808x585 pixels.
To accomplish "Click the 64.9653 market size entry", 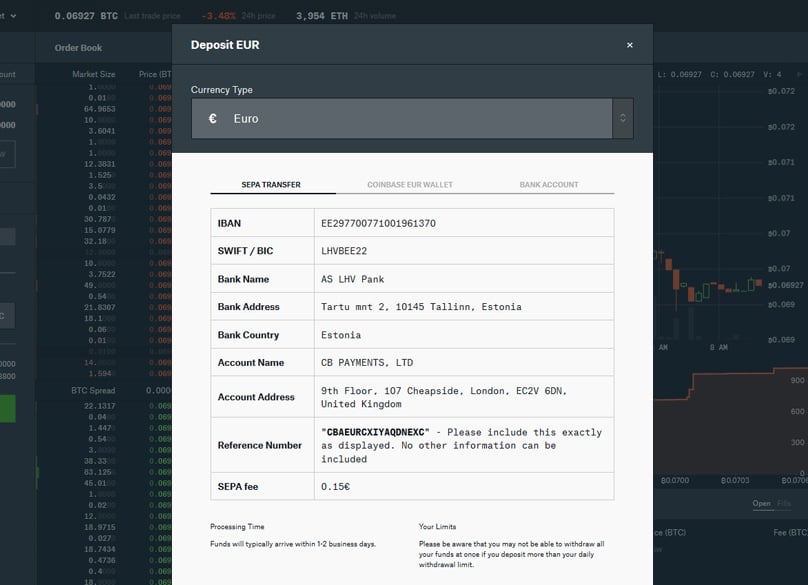I will coord(100,109).
